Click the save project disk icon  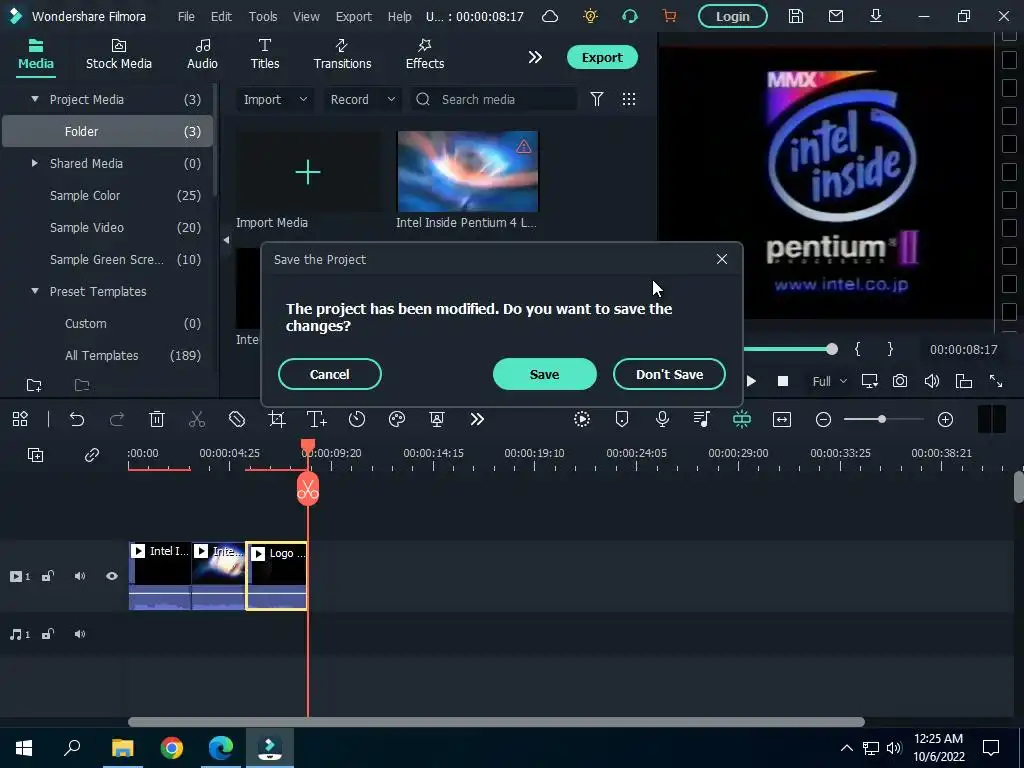click(795, 16)
